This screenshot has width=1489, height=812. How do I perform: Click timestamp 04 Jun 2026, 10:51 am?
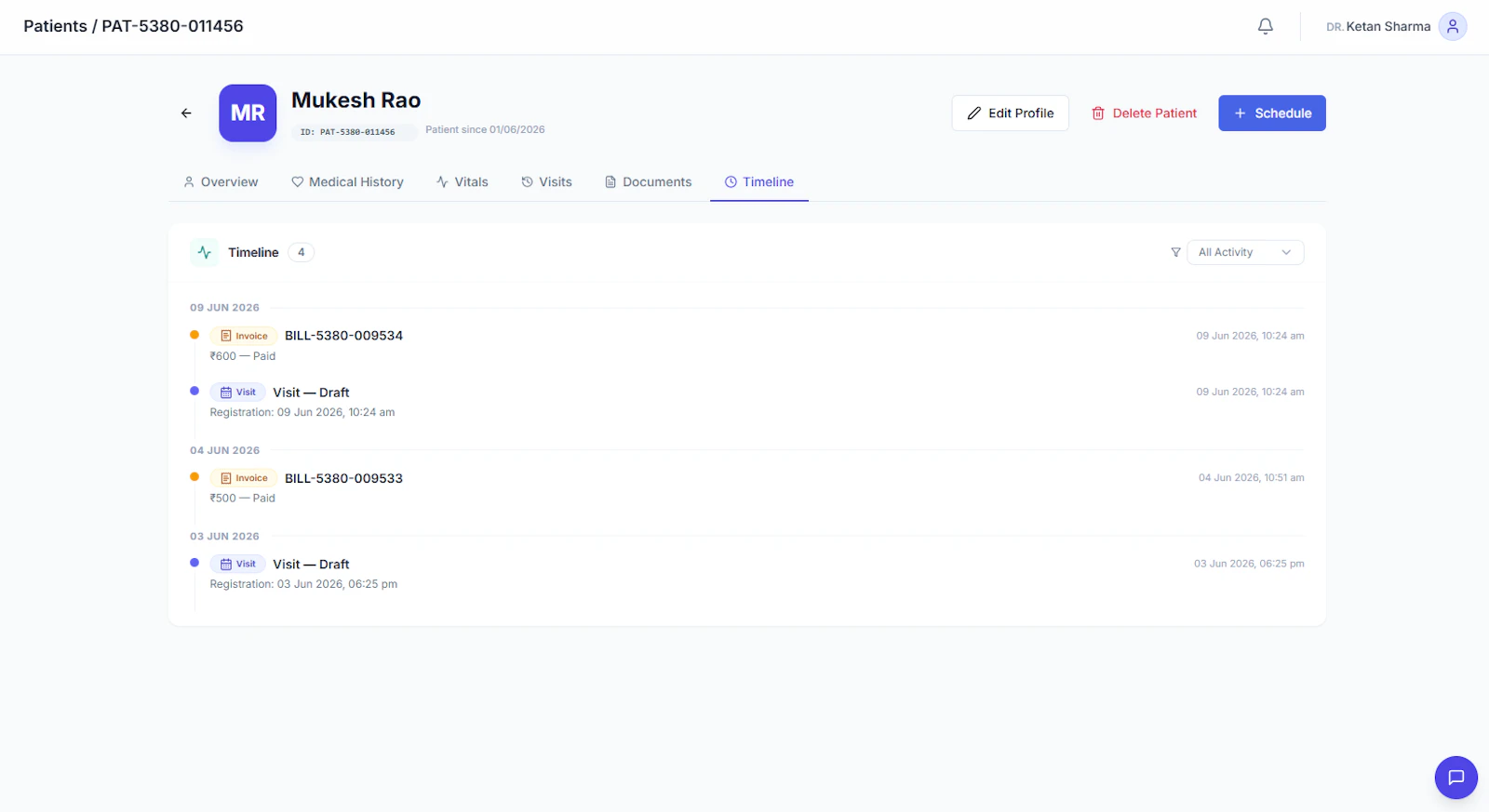pyautogui.click(x=1251, y=478)
